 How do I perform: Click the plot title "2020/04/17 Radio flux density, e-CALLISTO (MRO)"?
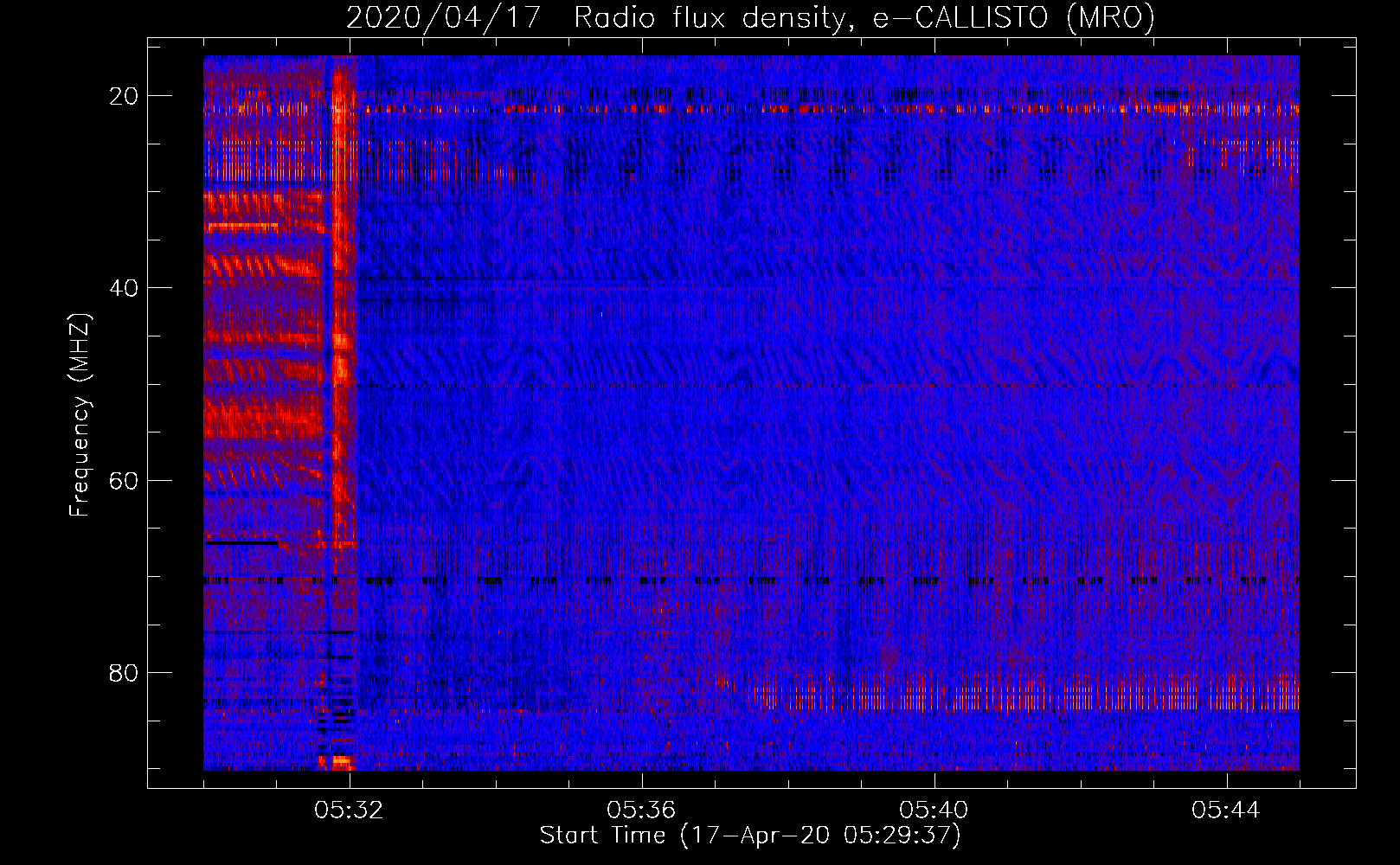pos(750,17)
